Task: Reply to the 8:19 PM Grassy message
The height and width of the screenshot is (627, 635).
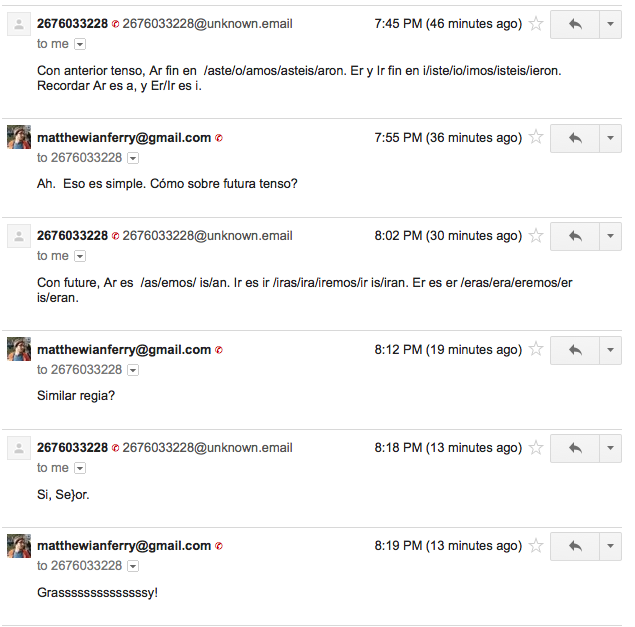Action: tap(575, 546)
